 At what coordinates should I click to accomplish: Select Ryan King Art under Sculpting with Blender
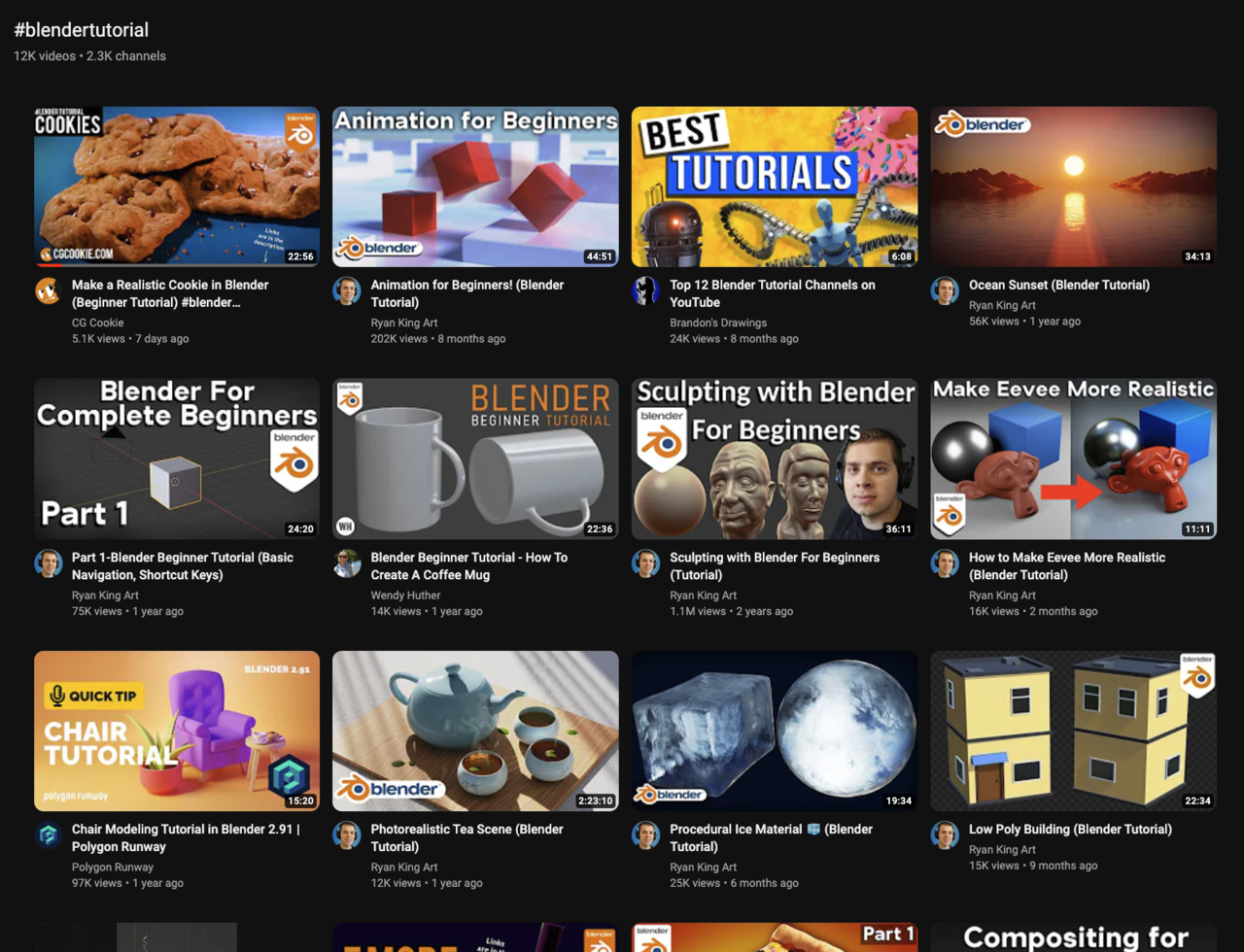pos(704,595)
